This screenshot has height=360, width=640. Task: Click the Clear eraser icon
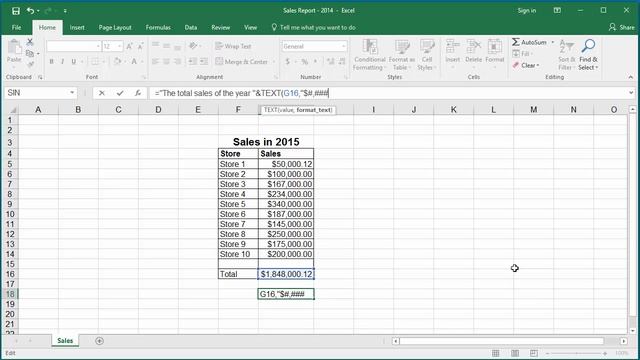tap(516, 65)
